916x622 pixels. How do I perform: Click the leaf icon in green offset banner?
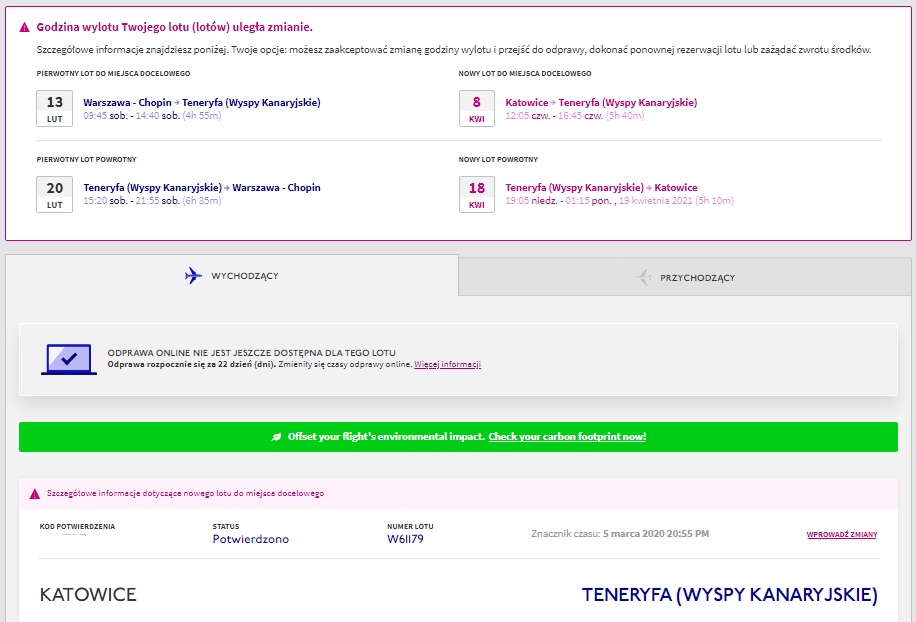pos(276,437)
